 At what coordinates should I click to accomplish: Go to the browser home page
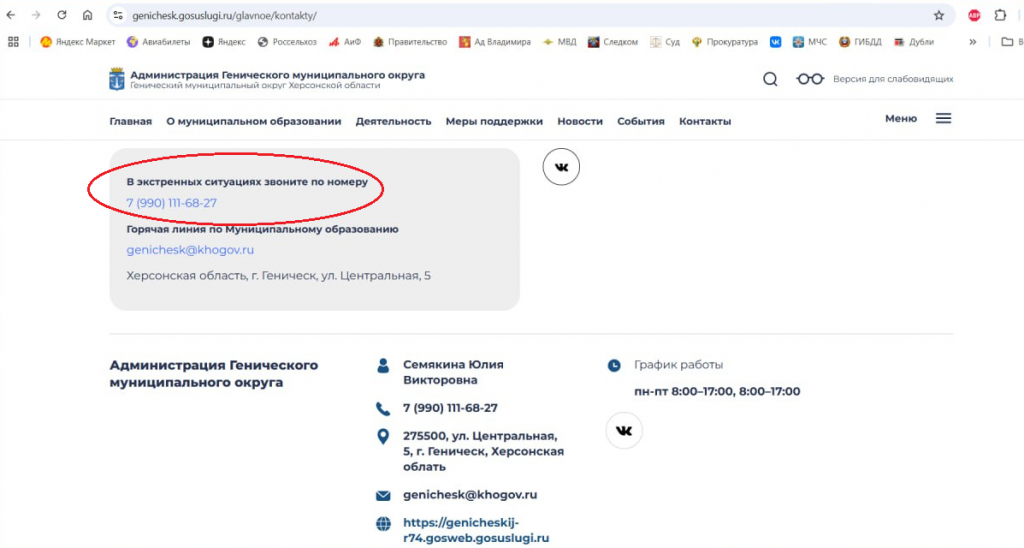click(x=88, y=15)
